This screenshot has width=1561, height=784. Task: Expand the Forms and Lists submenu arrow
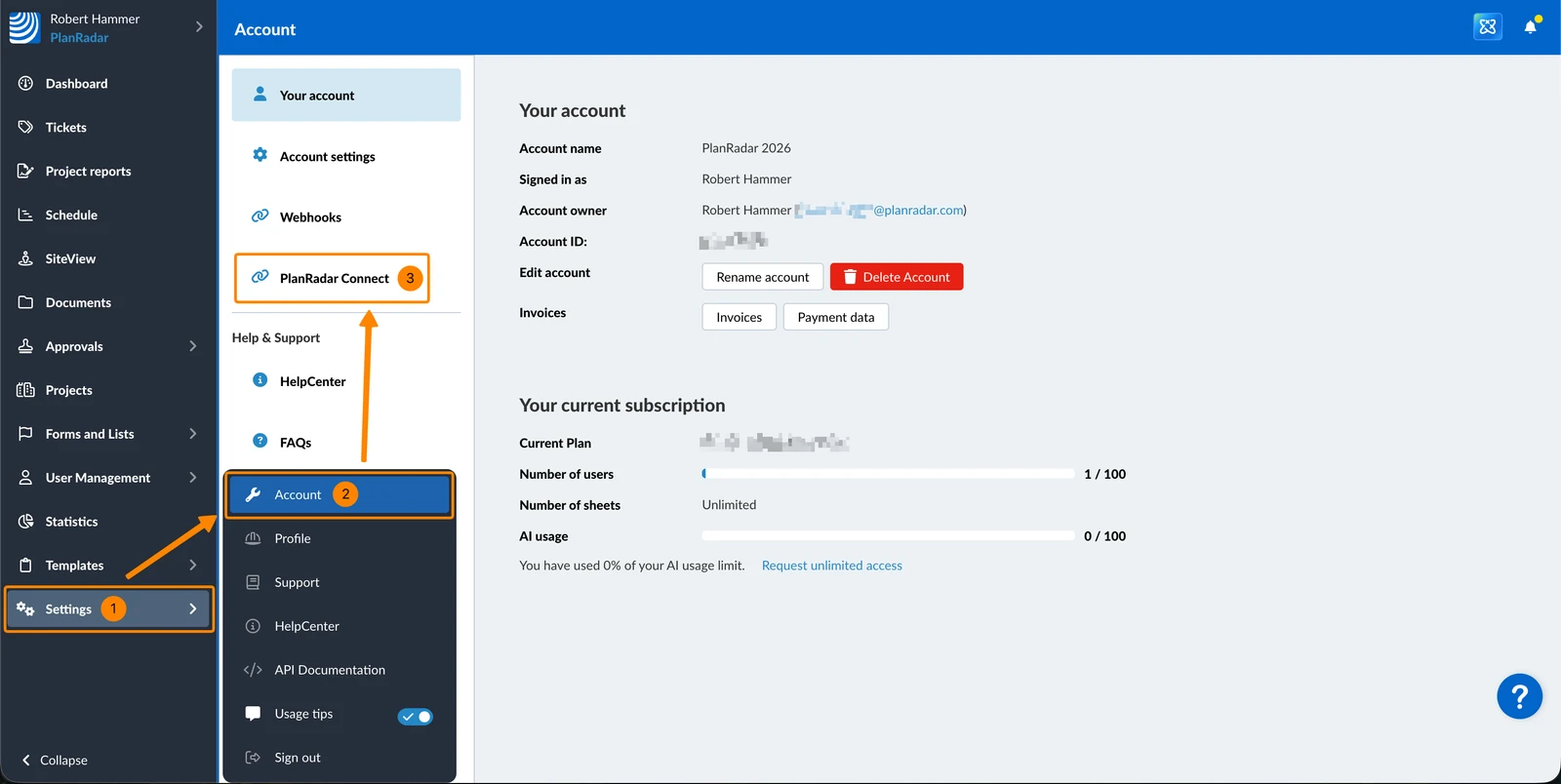[x=193, y=434]
